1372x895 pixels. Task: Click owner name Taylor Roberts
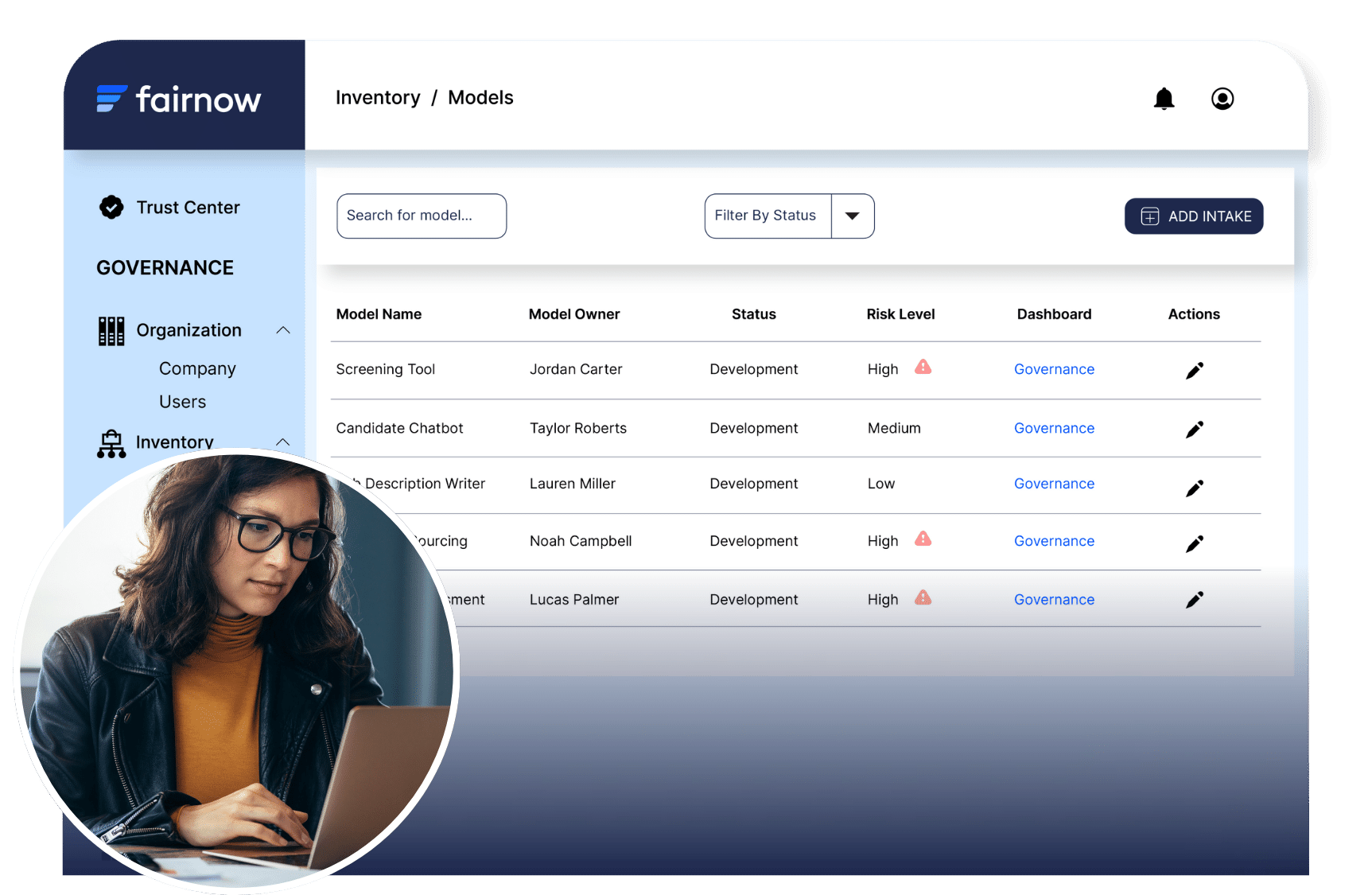pyautogui.click(x=578, y=428)
